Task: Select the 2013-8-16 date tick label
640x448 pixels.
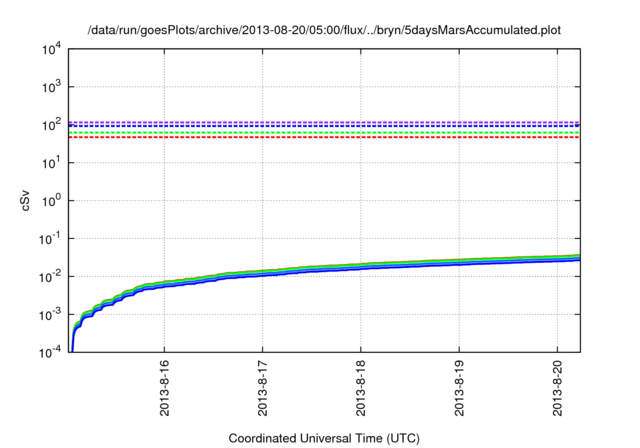Action: [x=164, y=388]
